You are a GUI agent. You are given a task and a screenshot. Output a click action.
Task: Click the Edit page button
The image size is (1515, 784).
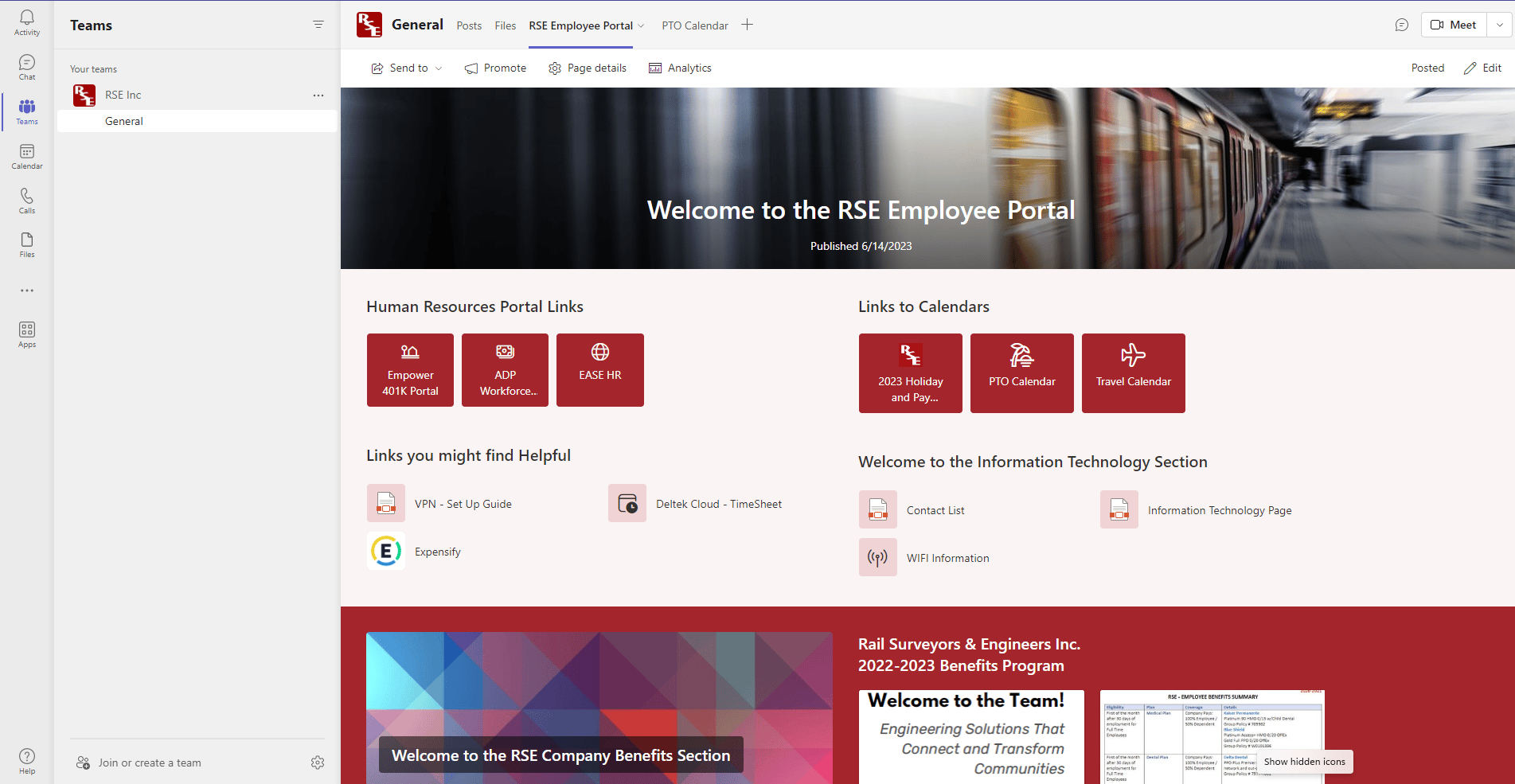pyautogui.click(x=1482, y=68)
